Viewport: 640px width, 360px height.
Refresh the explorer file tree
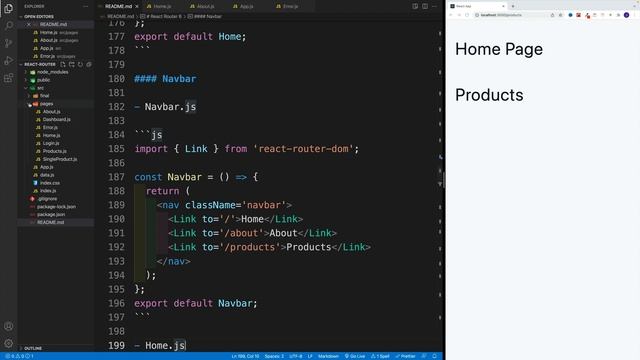[x=80, y=64]
